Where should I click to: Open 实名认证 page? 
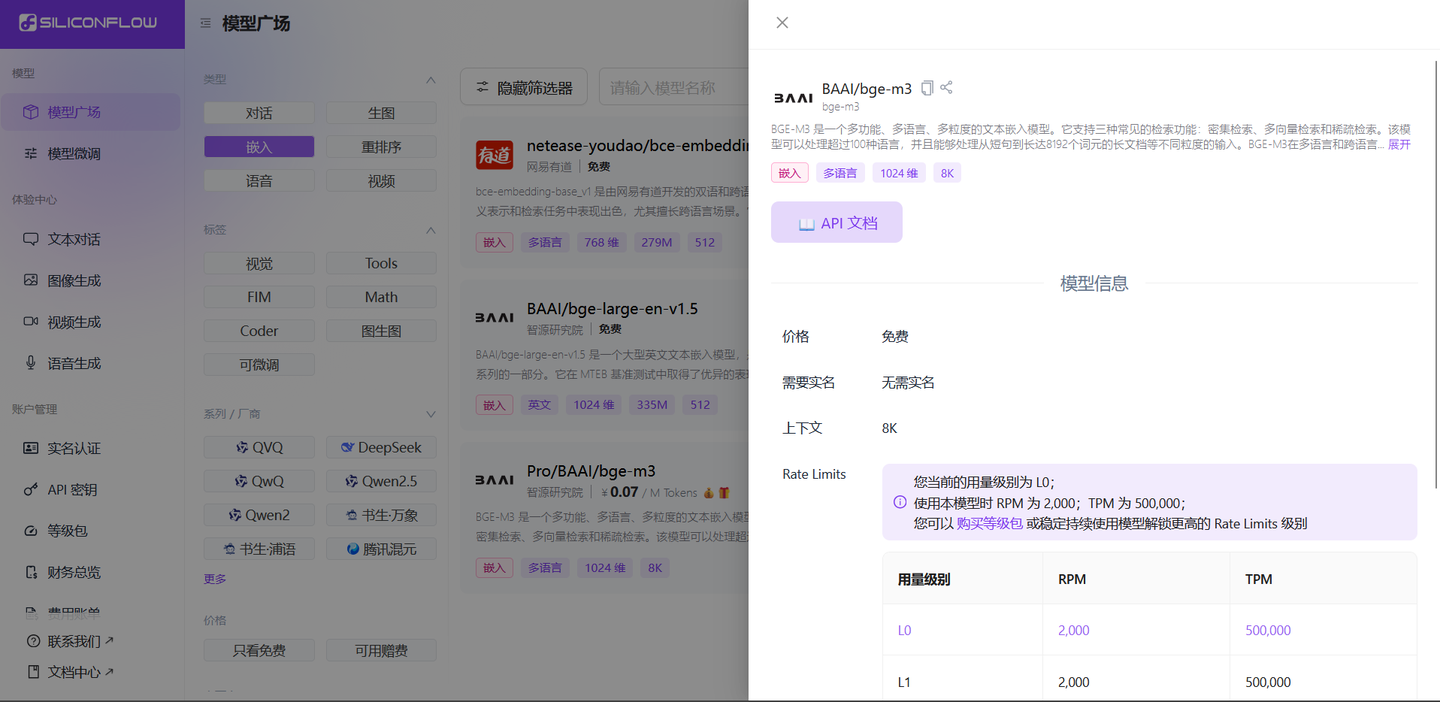click(90, 448)
